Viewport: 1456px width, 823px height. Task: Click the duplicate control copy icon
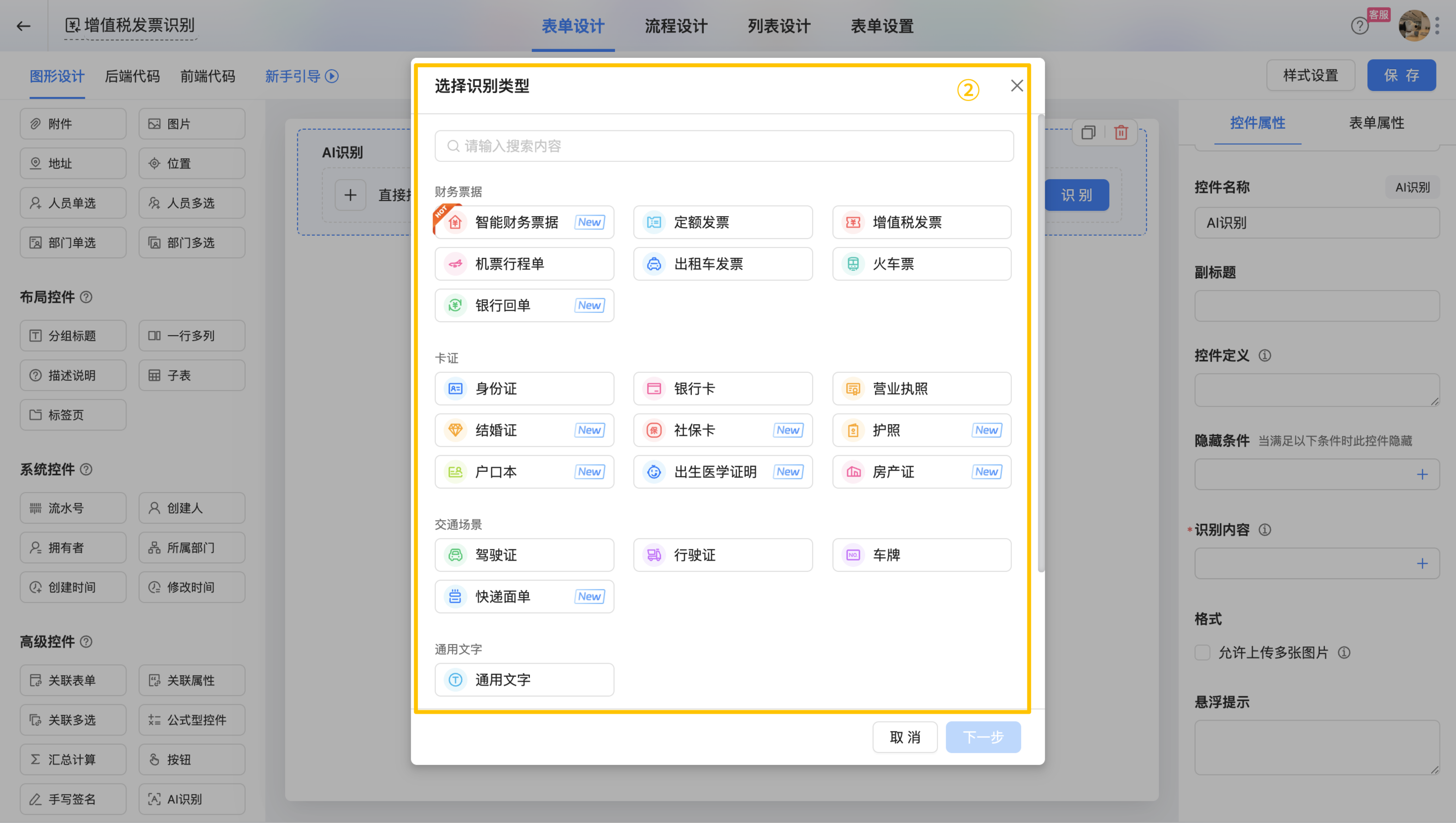point(1088,132)
